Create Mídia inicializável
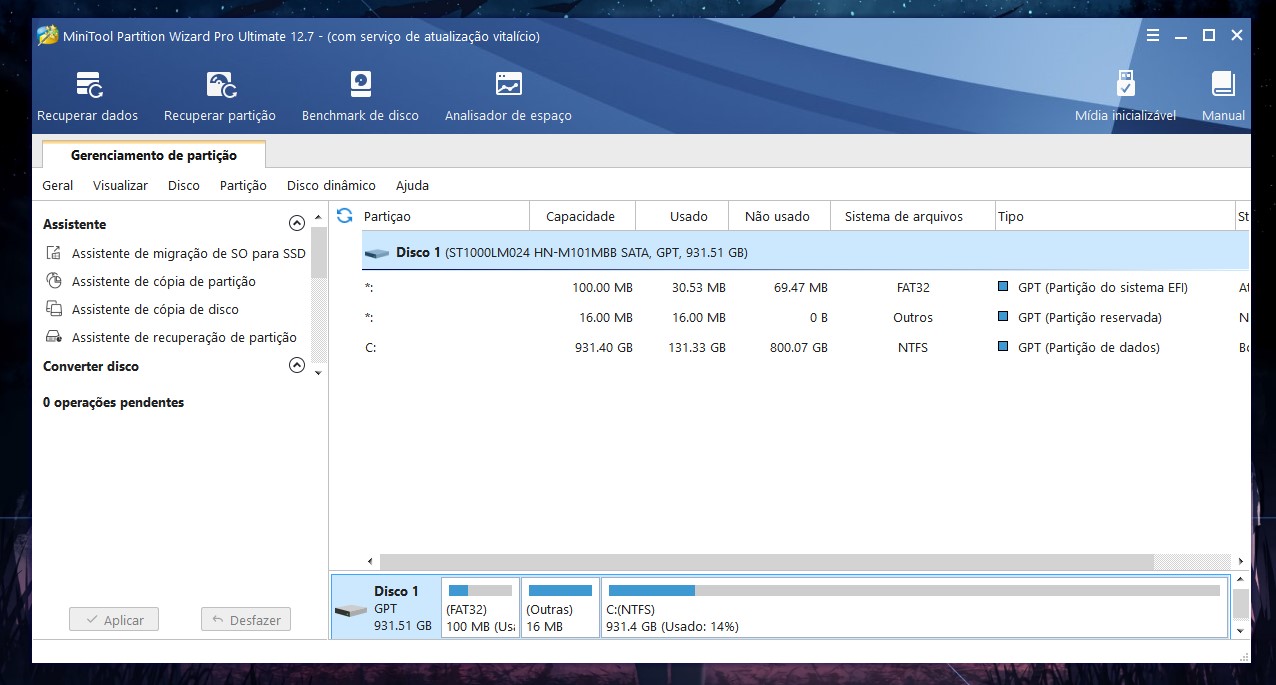The height and width of the screenshot is (685, 1276). click(x=1125, y=97)
